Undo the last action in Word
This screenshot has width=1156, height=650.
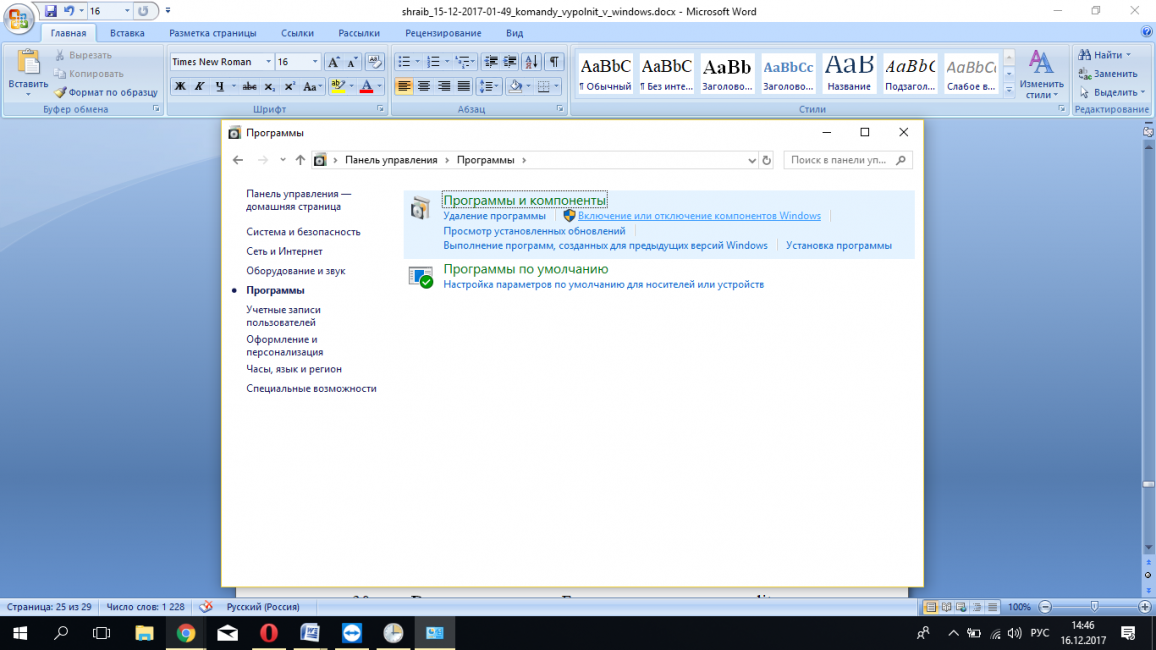tap(69, 11)
